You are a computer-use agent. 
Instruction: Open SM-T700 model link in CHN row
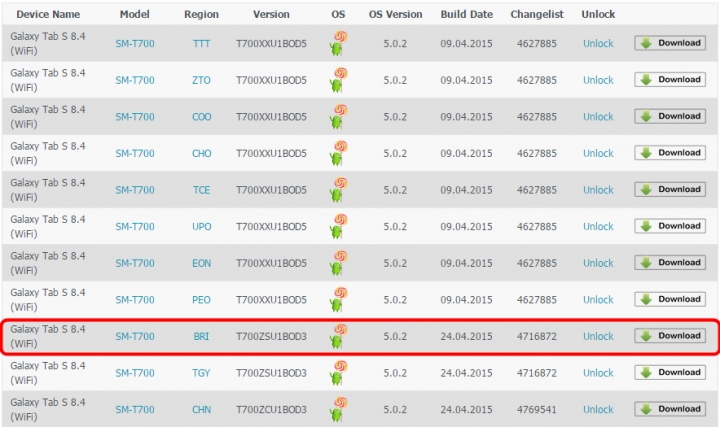(135, 410)
